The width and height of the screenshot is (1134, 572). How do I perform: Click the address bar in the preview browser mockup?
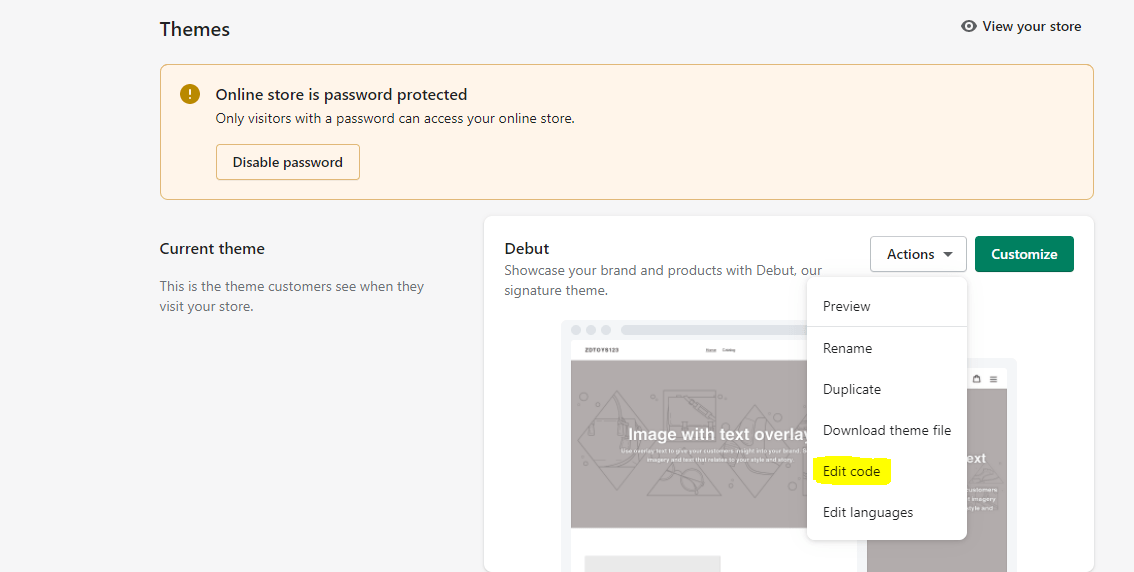click(712, 330)
